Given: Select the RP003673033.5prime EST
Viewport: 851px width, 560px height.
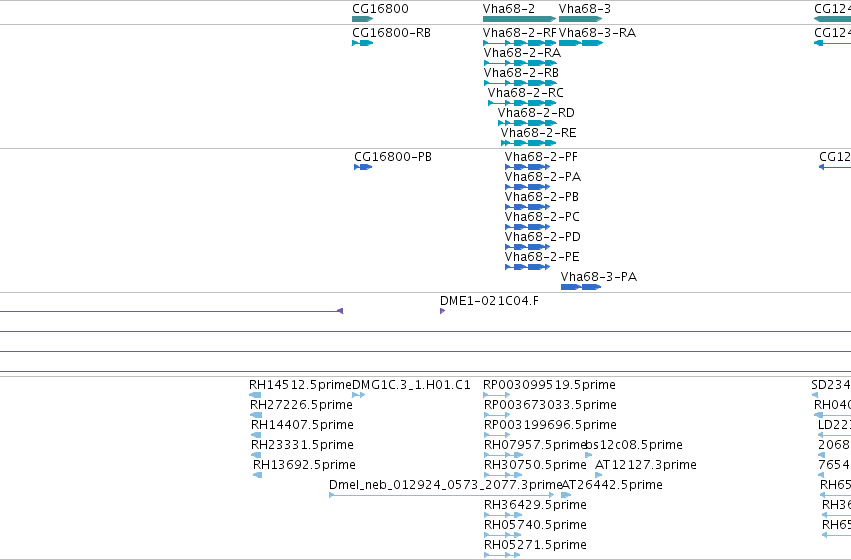Looking at the screenshot, I should (x=497, y=415).
